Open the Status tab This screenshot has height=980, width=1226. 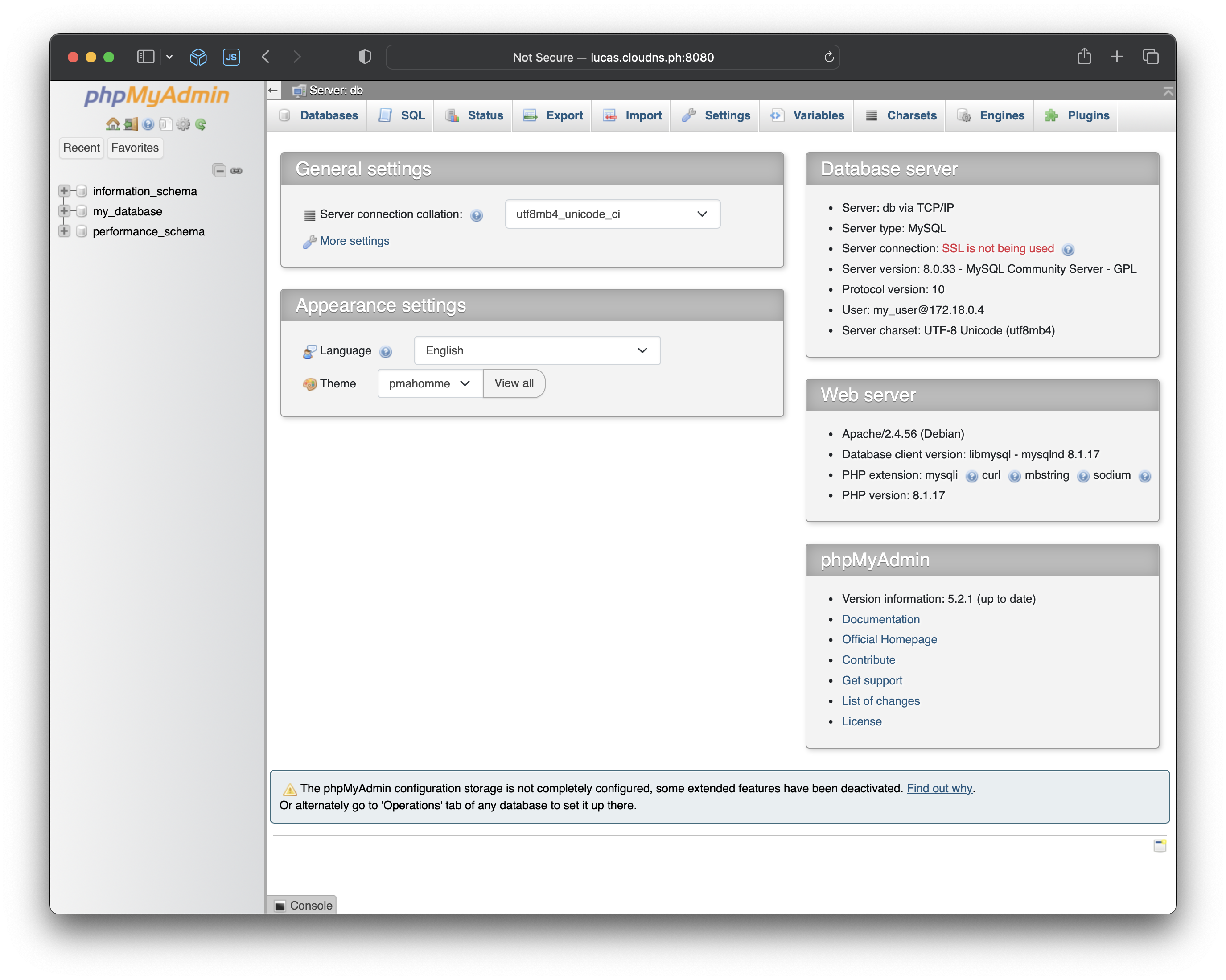pos(473,115)
